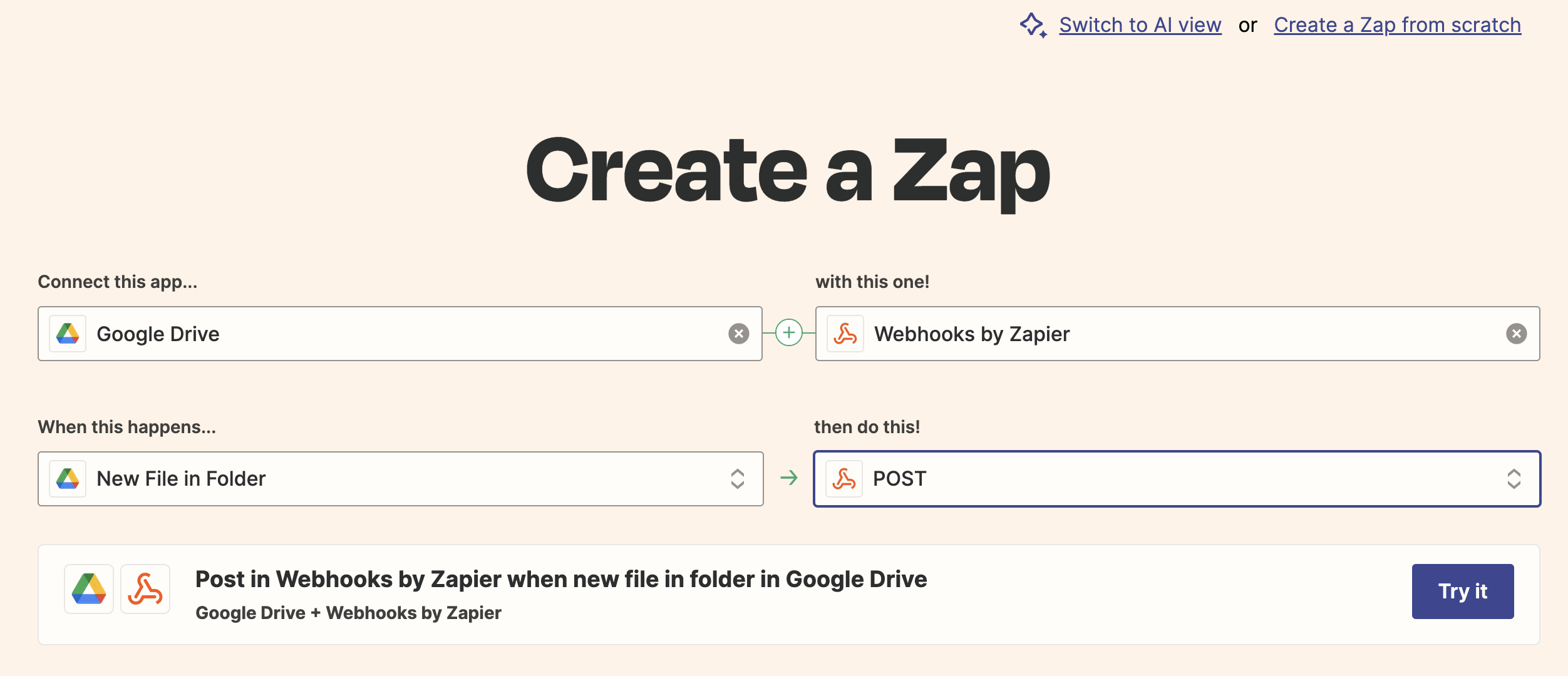Click Webhooks icon in POST dropdown

844,479
